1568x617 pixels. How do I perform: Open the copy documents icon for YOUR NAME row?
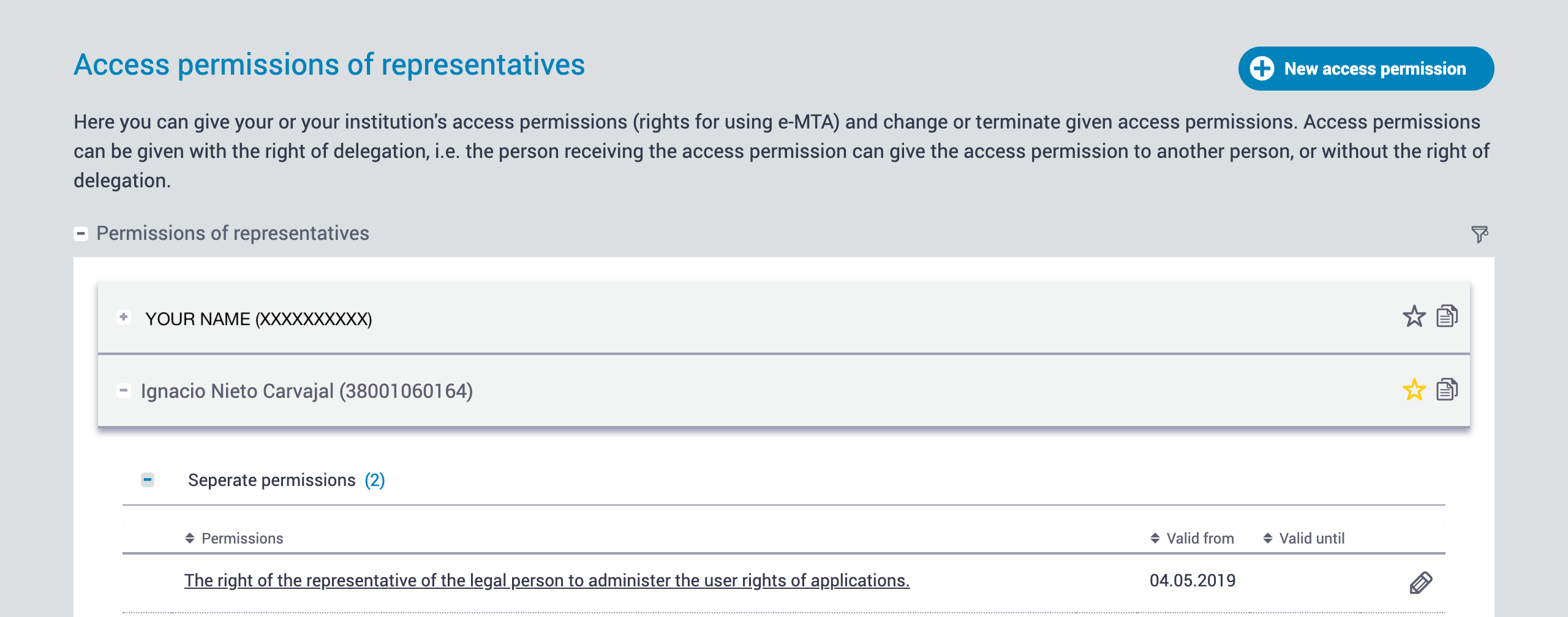point(1449,316)
